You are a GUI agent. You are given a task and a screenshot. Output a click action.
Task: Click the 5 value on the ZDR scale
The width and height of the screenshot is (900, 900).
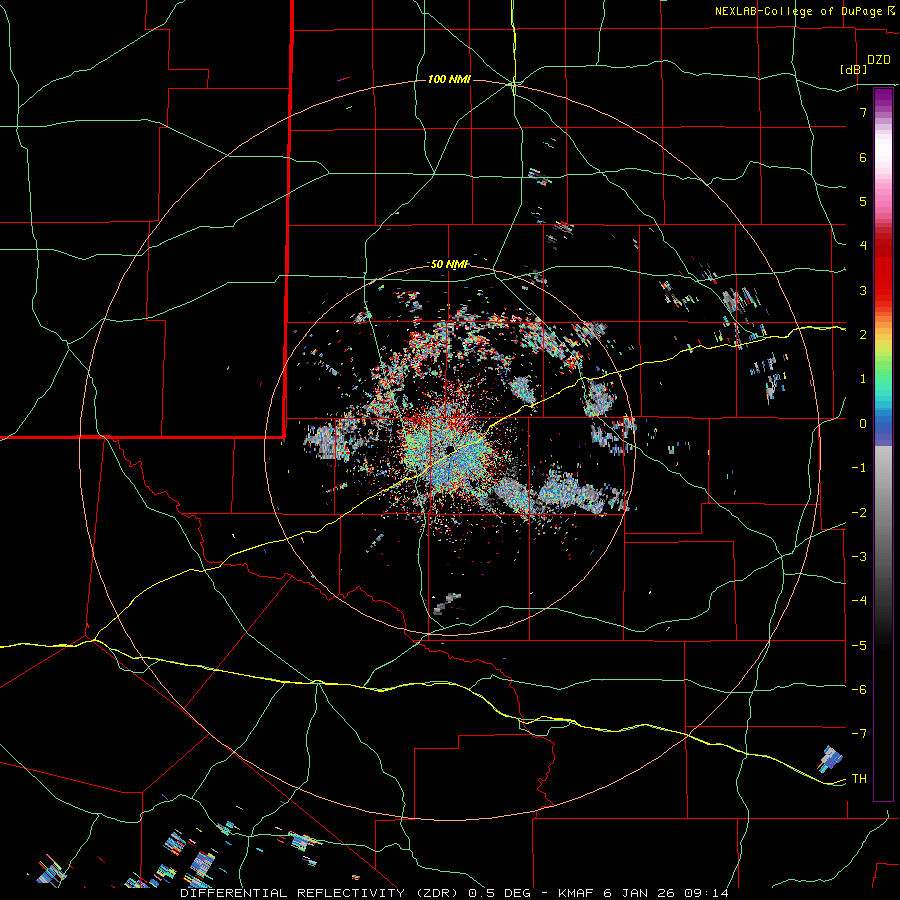click(863, 201)
